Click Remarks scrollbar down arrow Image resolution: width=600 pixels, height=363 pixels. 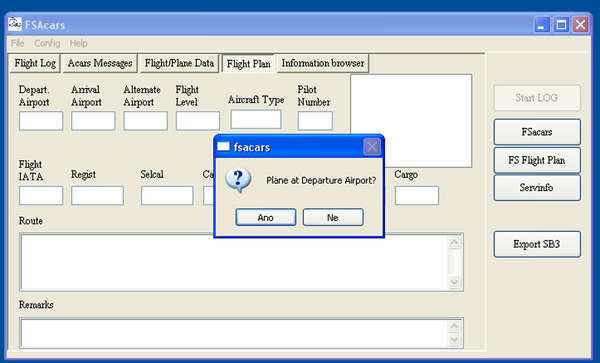click(454, 340)
